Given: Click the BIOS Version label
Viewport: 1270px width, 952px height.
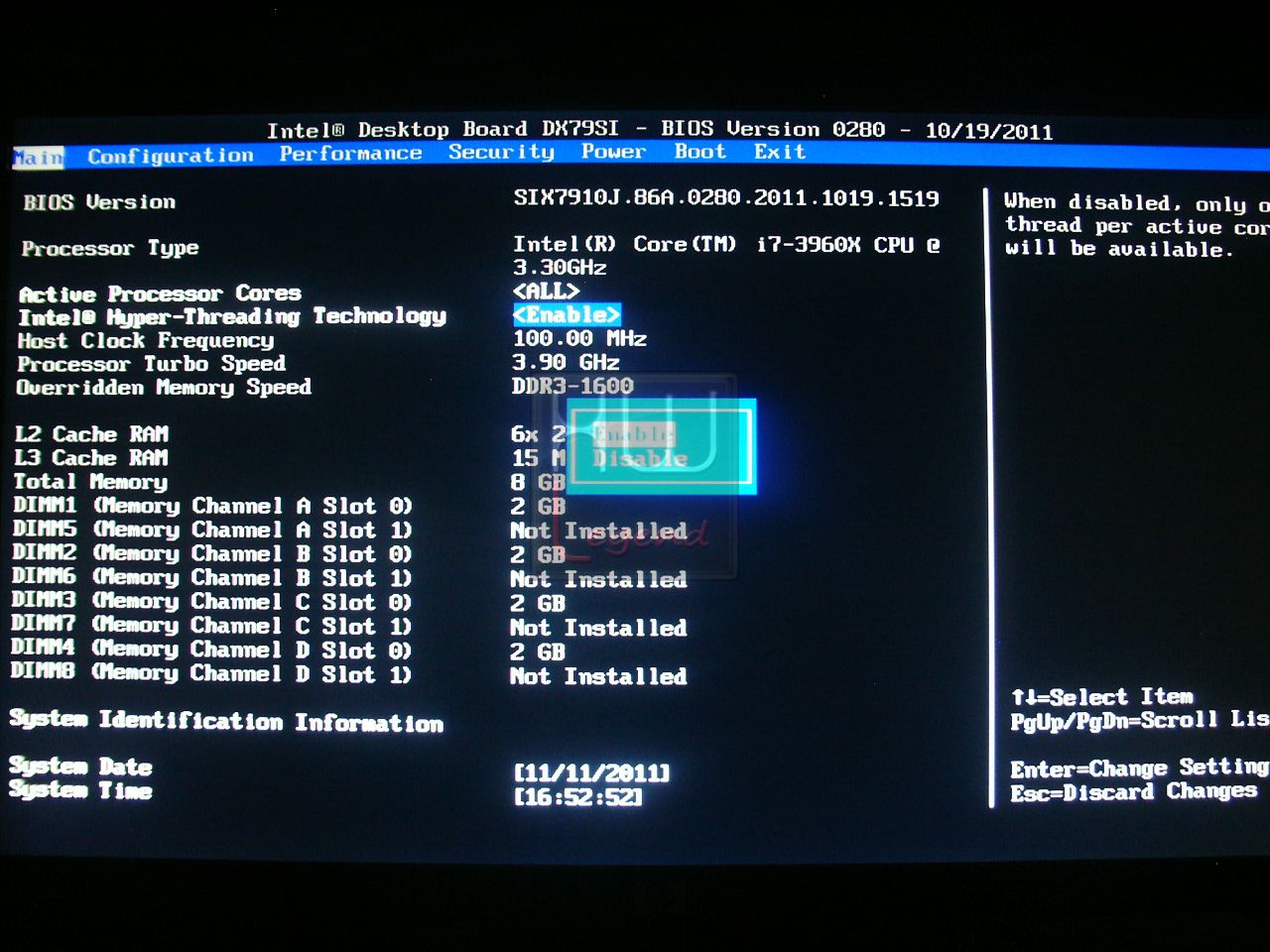Looking at the screenshot, I should pos(99,202).
